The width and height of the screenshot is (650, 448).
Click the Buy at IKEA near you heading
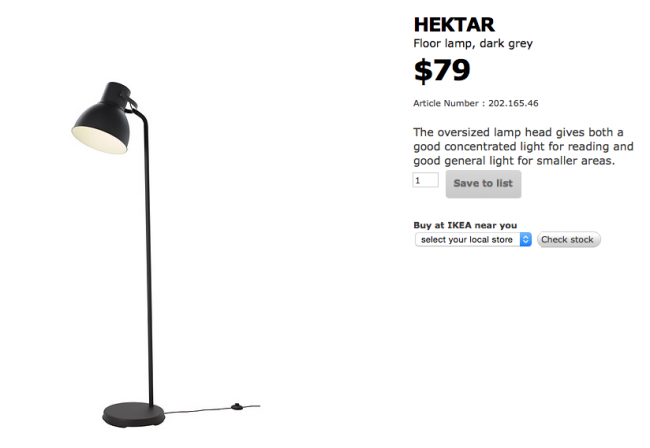point(465,225)
